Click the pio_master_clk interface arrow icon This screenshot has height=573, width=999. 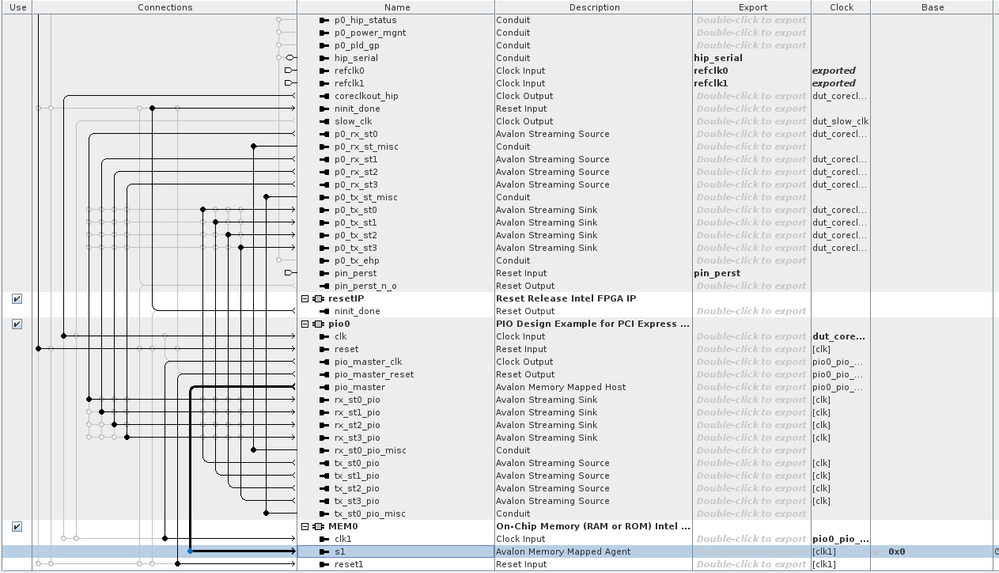(324, 361)
